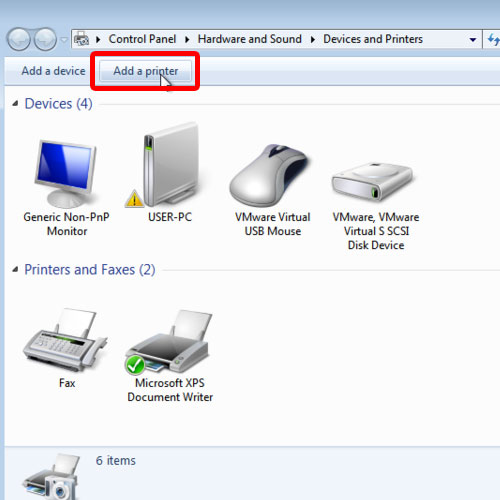
Task: Select the VMware Virtual S SCSI Disk Device
Action: [x=373, y=182]
